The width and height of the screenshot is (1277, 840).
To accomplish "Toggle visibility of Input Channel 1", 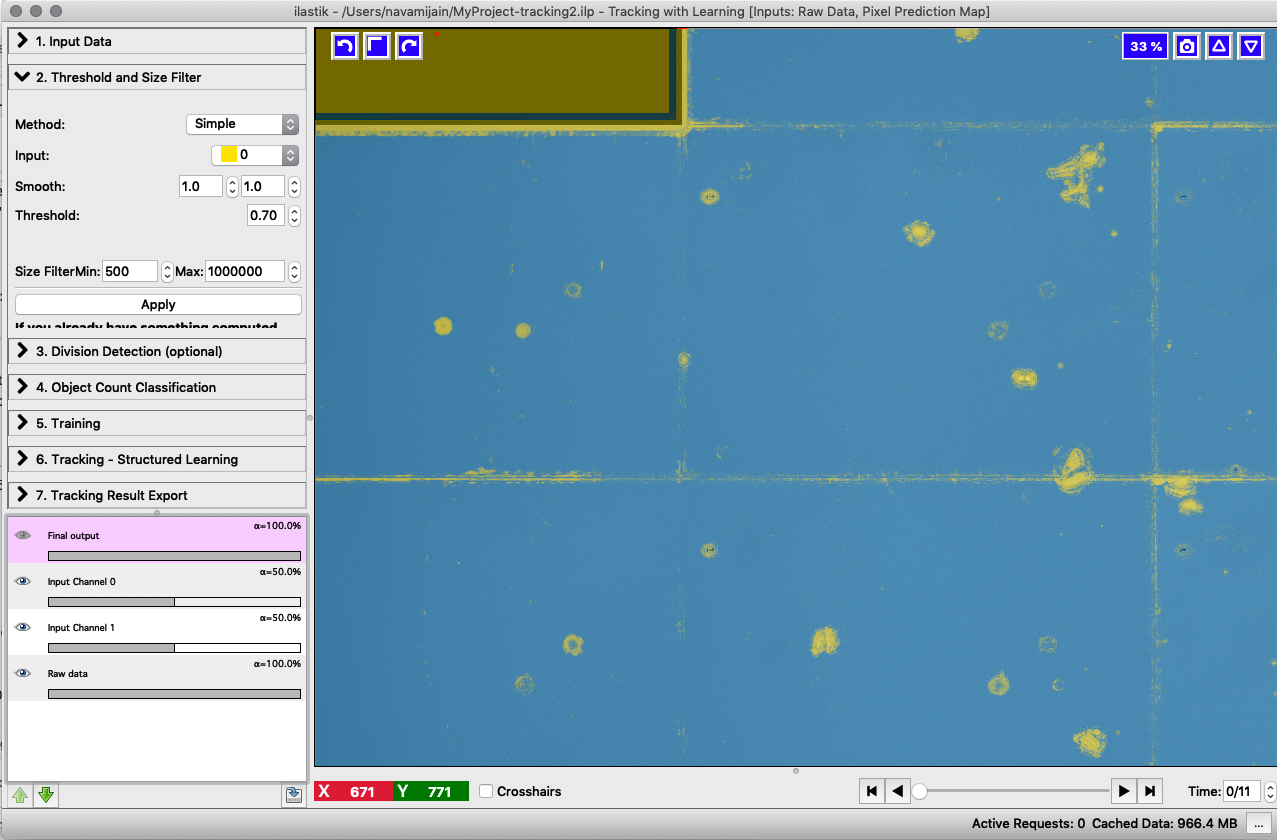I will (23, 627).
